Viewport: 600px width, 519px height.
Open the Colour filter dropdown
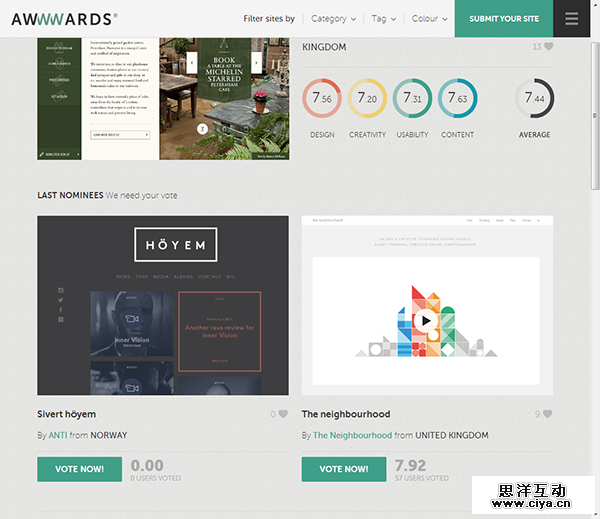(x=429, y=18)
